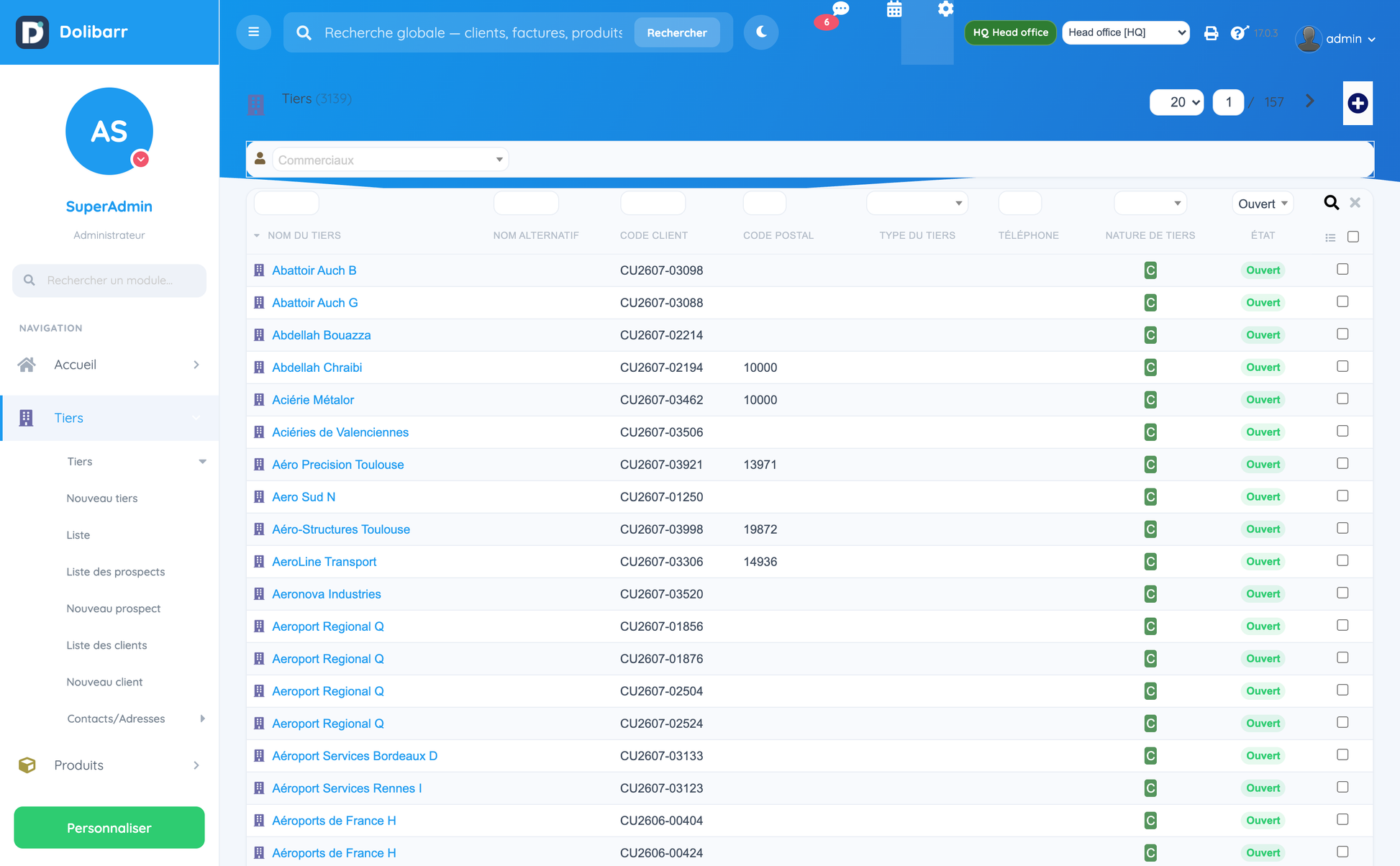The height and width of the screenshot is (866, 1400).
Task: Click building icon beside Aero Sud N
Action: 259,497
